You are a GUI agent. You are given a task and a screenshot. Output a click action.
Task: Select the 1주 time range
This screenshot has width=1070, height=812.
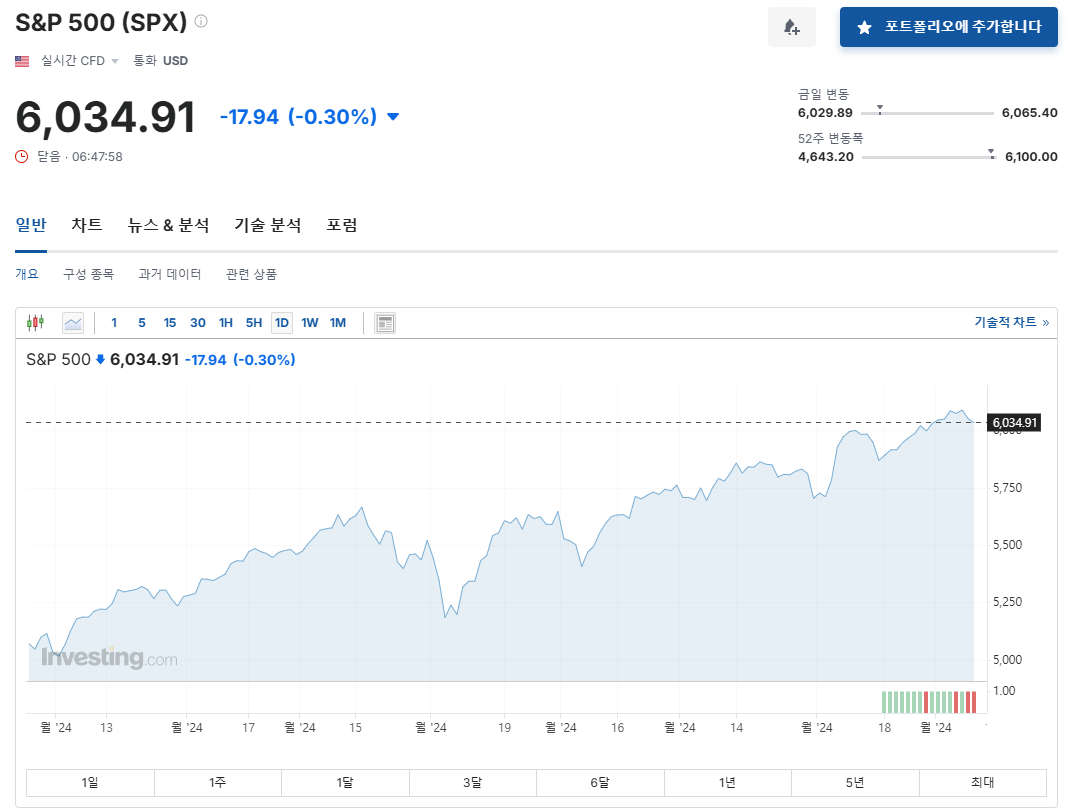(x=218, y=783)
